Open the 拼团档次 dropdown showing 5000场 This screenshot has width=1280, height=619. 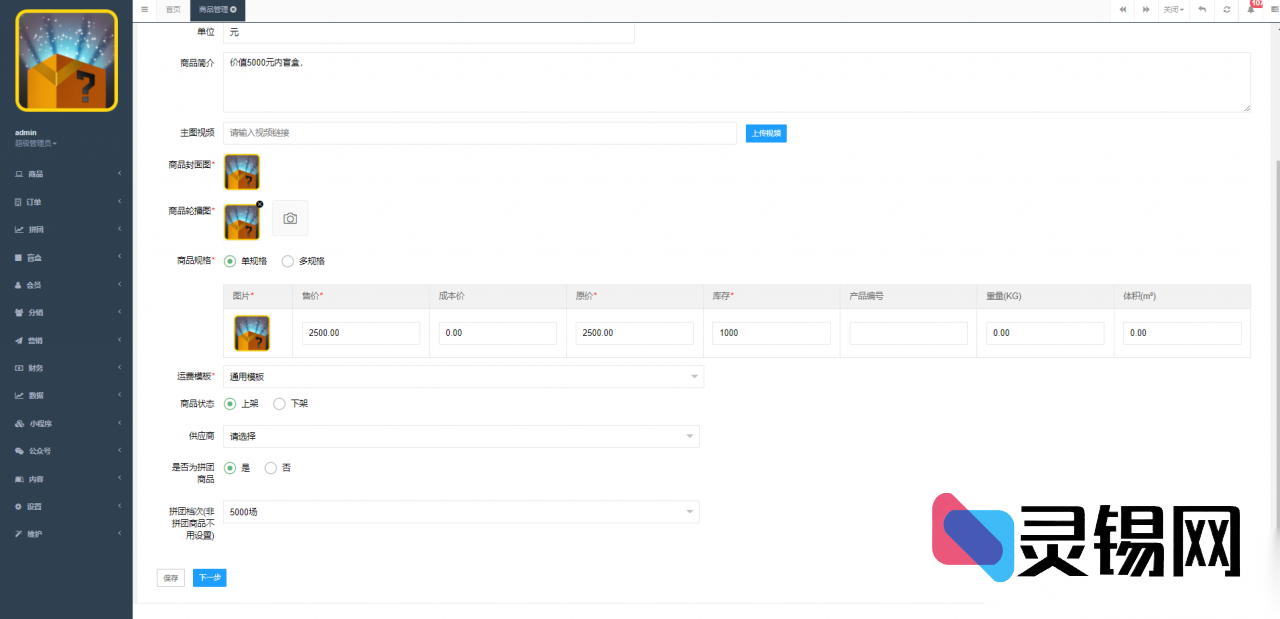(461, 512)
